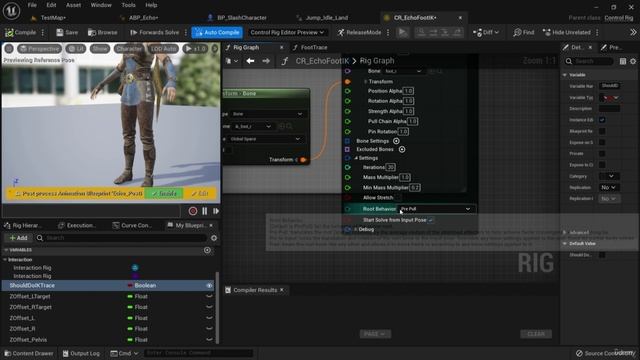Open the Edit menu
This screenshot has width=640, height=360.
tap(51, 5)
